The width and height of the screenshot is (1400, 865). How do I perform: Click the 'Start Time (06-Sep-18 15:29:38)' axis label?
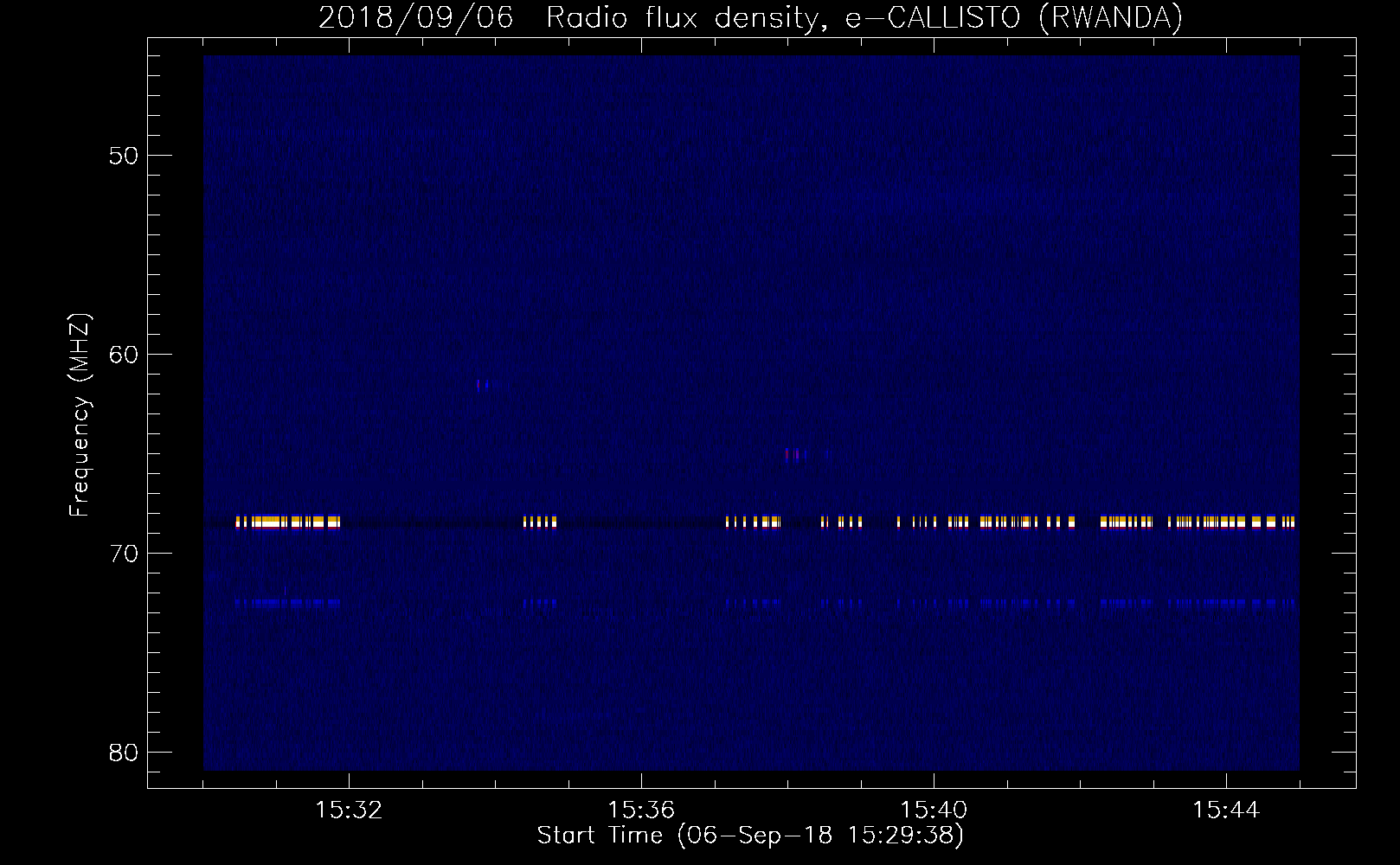(750, 836)
